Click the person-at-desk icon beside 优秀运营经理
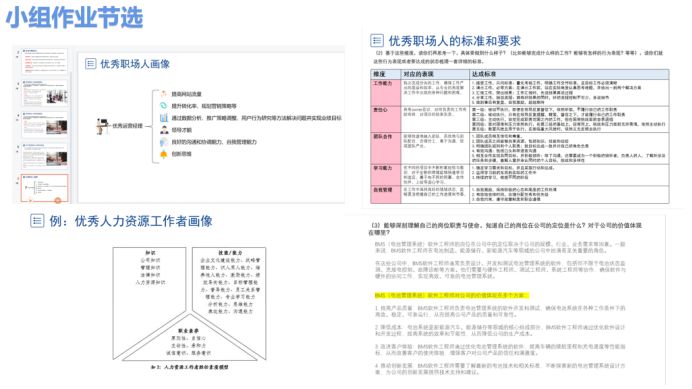This screenshot has height=389, width=692. tap(102, 126)
